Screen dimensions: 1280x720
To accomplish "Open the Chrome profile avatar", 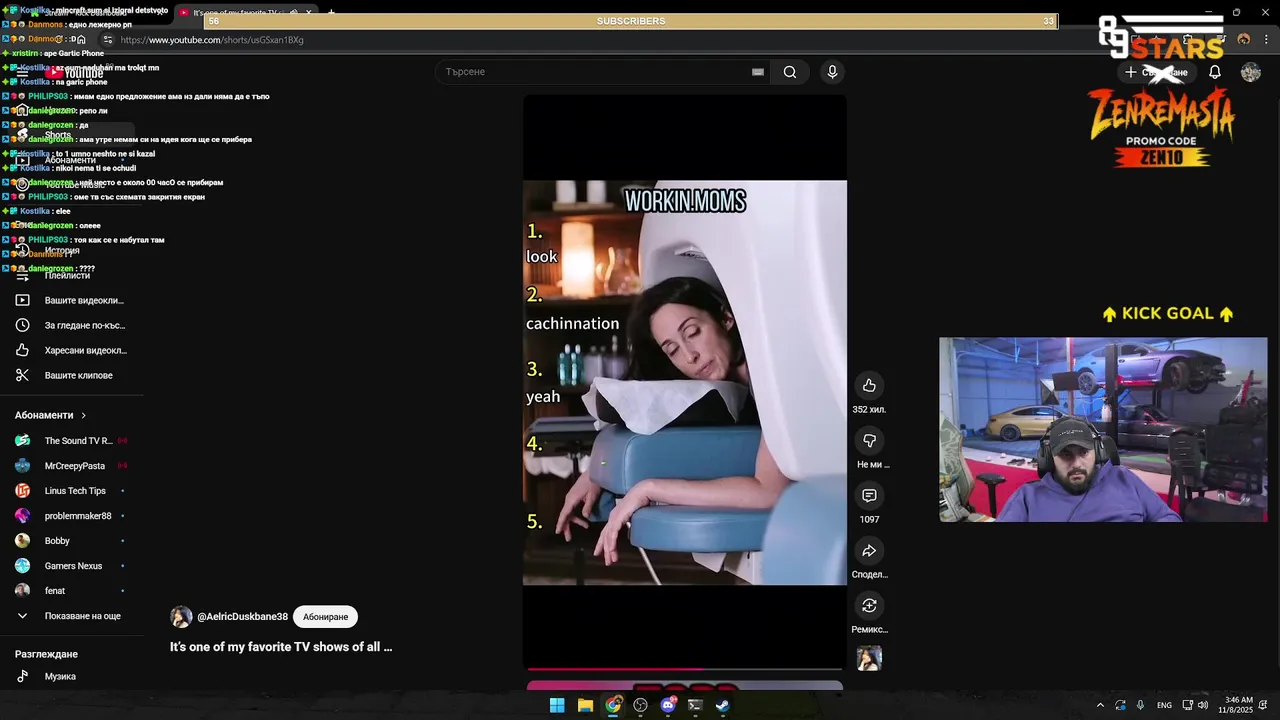I will (1243, 40).
